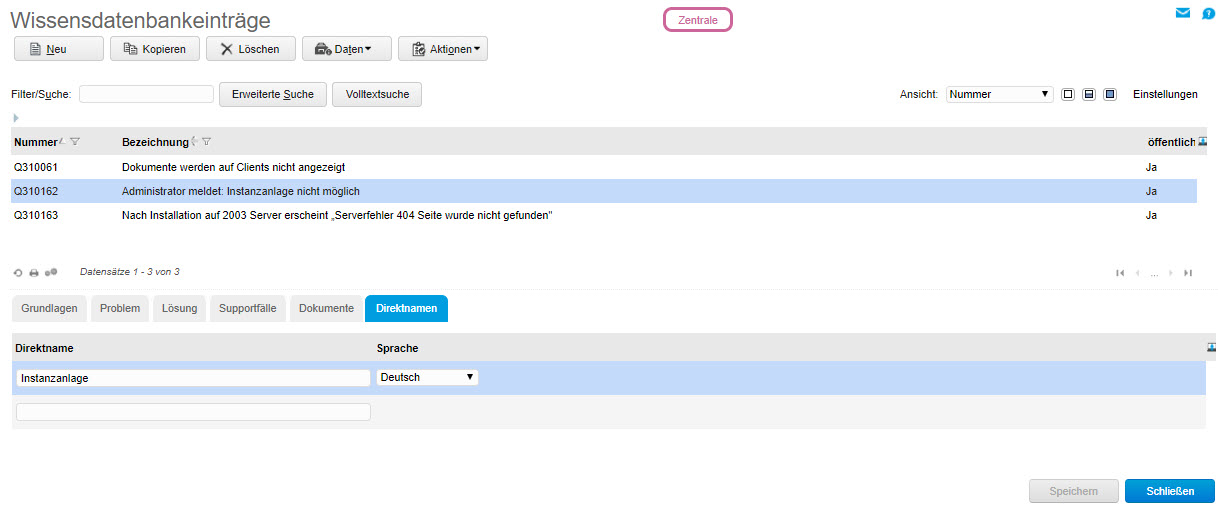Switch to the Dokumente tab
This screenshot has height=506, width=1218.
(x=326, y=308)
